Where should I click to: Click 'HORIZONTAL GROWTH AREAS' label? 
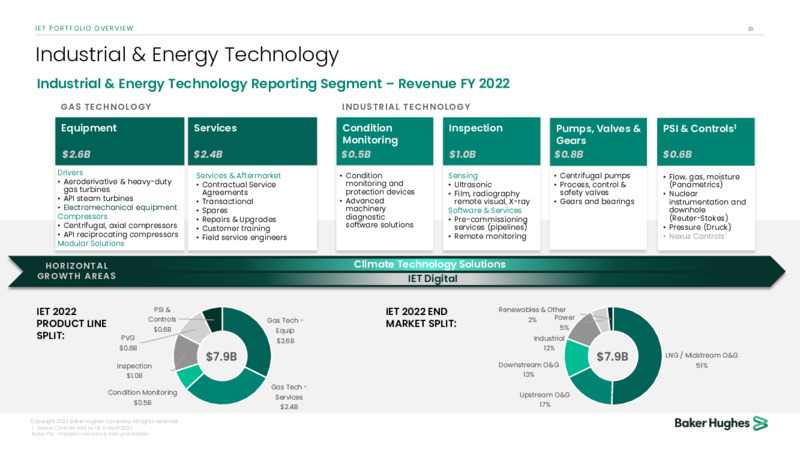tap(77, 271)
